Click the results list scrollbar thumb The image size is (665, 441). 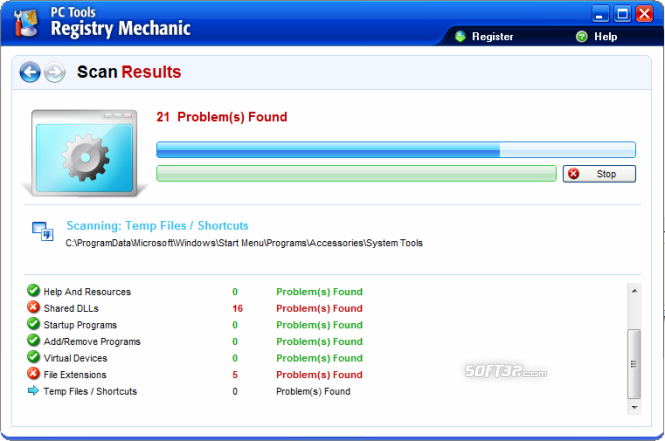[634, 364]
